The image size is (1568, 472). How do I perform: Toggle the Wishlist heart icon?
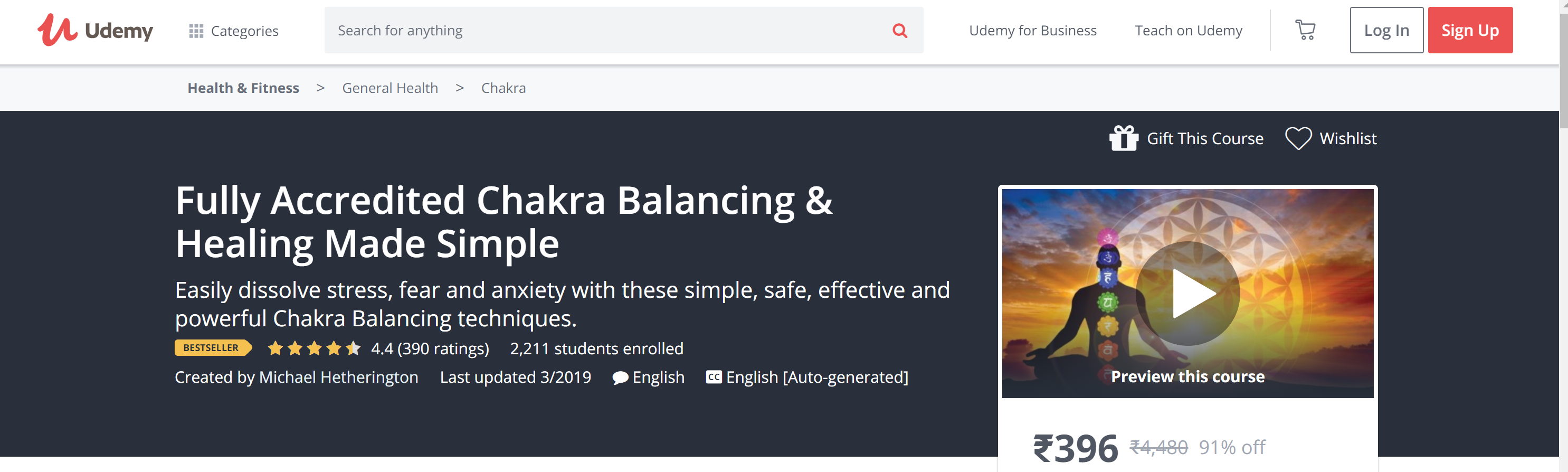click(1298, 138)
